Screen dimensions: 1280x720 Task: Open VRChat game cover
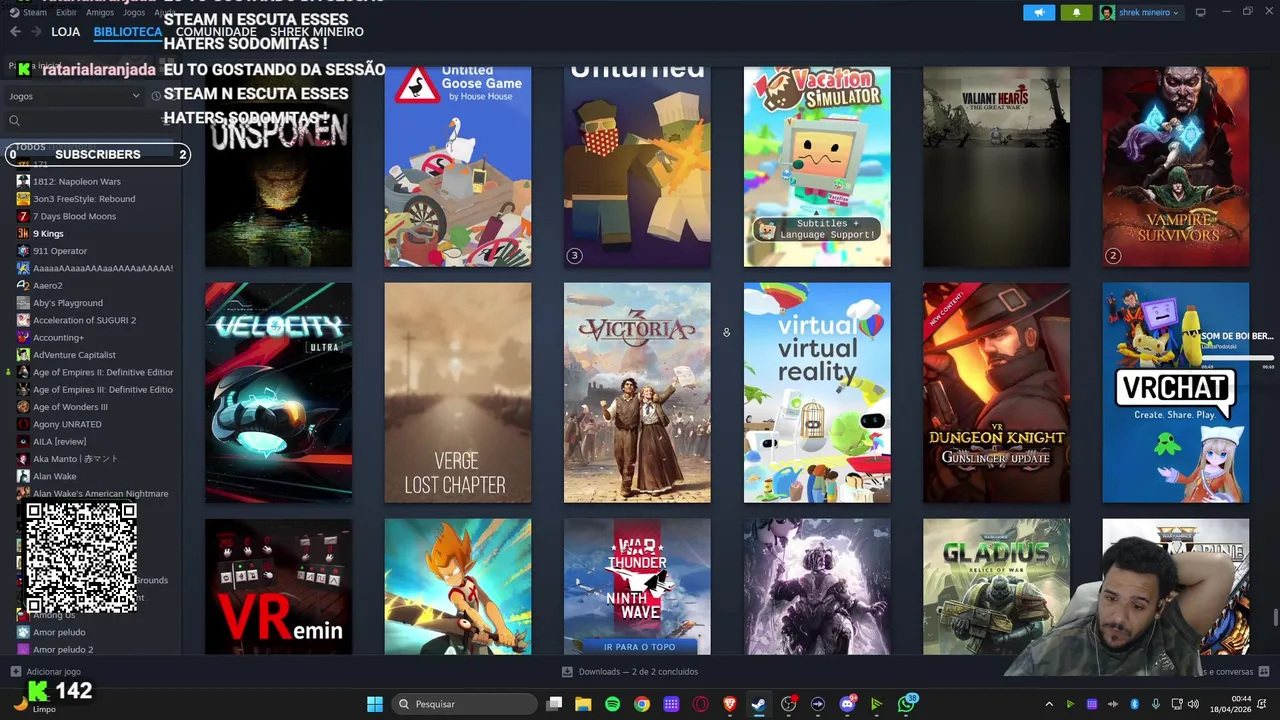pos(1176,392)
